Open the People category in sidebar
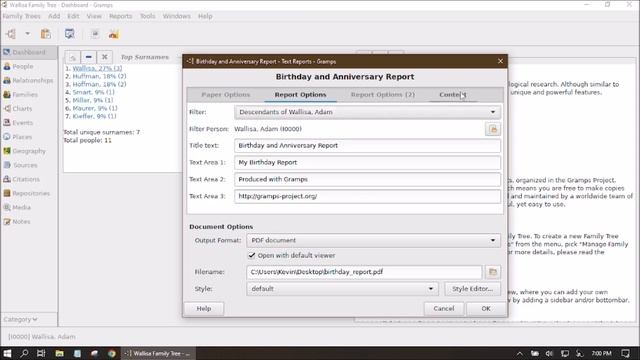Viewport: 640px width, 360px height. pos(22,67)
